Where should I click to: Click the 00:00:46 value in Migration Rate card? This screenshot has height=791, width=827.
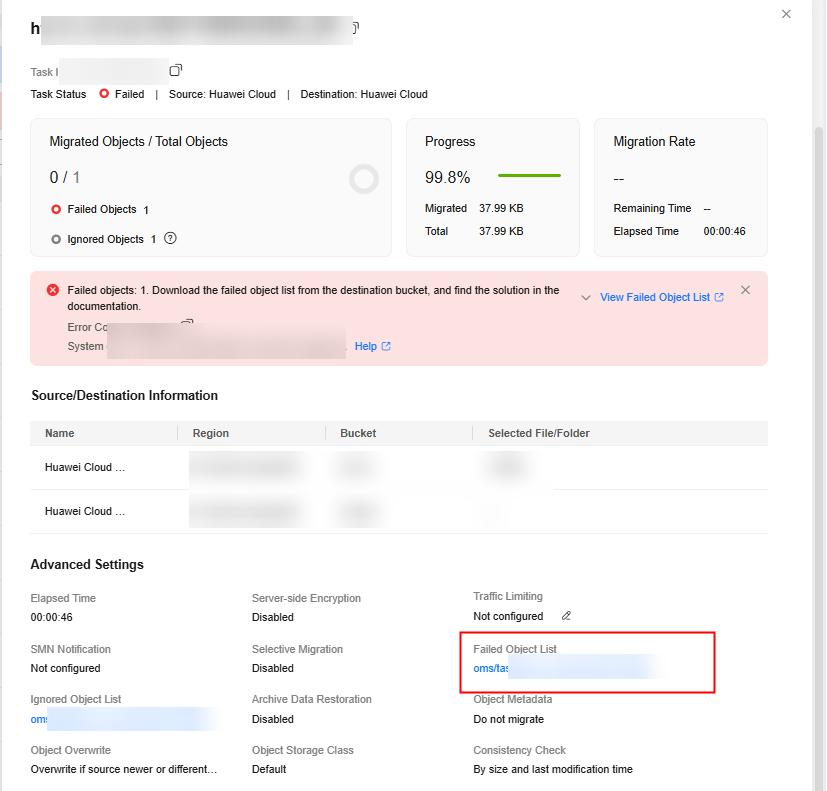(724, 231)
